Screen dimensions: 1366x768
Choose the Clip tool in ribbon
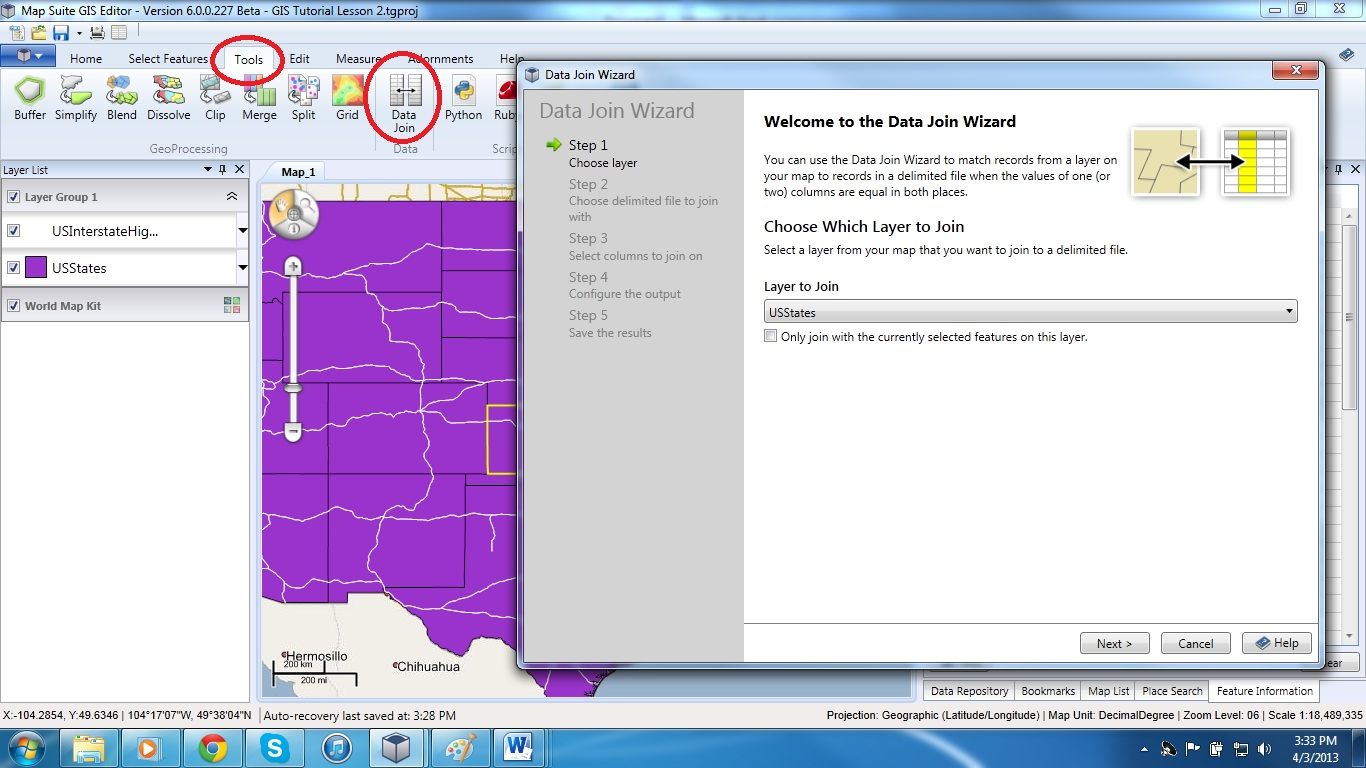pos(215,98)
